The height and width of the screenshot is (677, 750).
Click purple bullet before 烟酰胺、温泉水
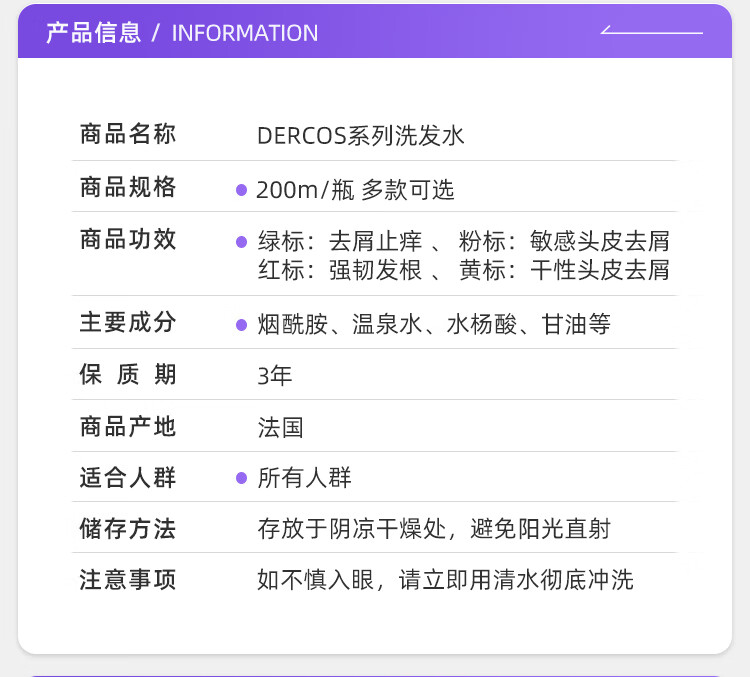[x=241, y=325]
